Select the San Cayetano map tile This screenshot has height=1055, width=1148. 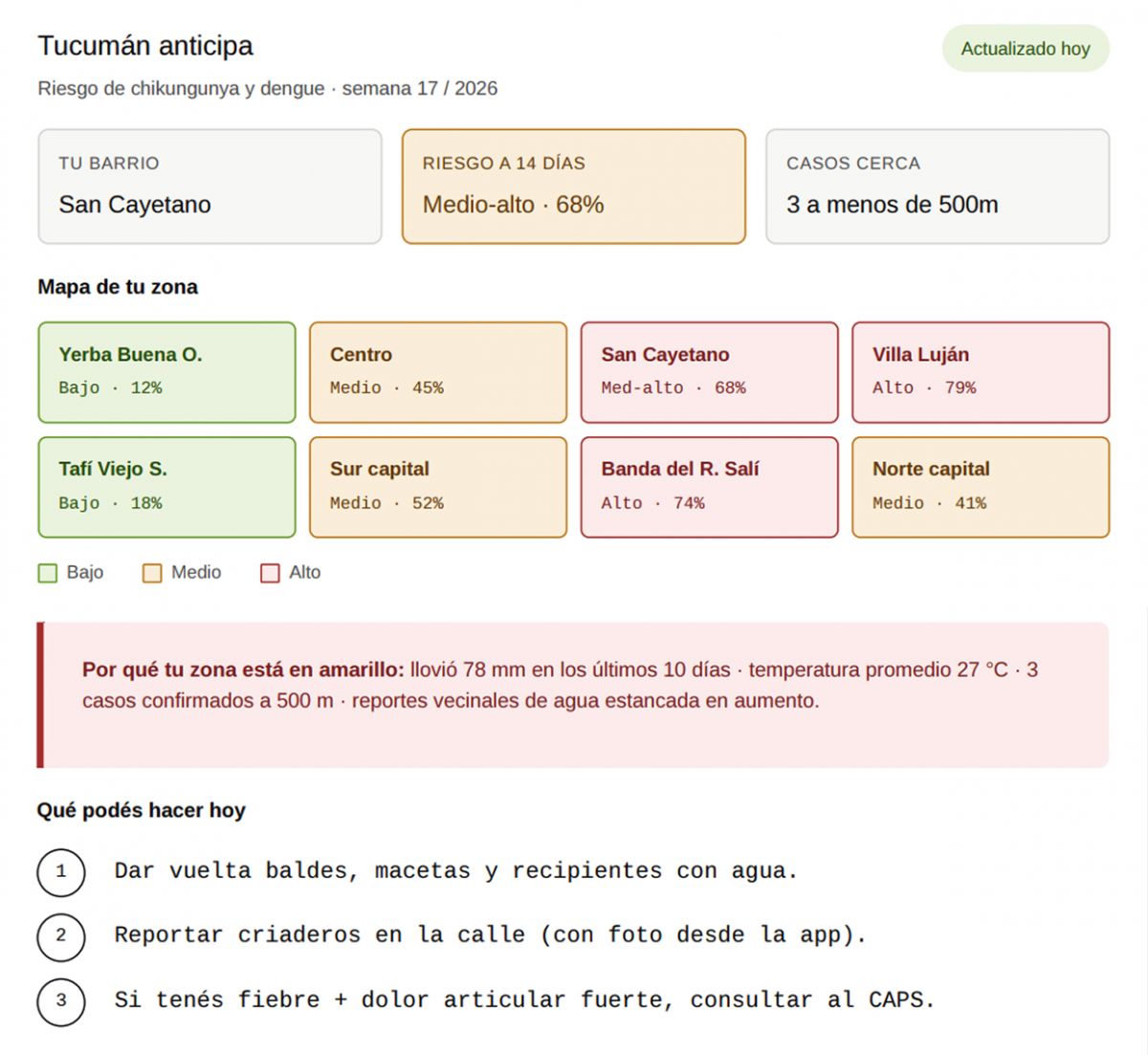[x=710, y=372]
